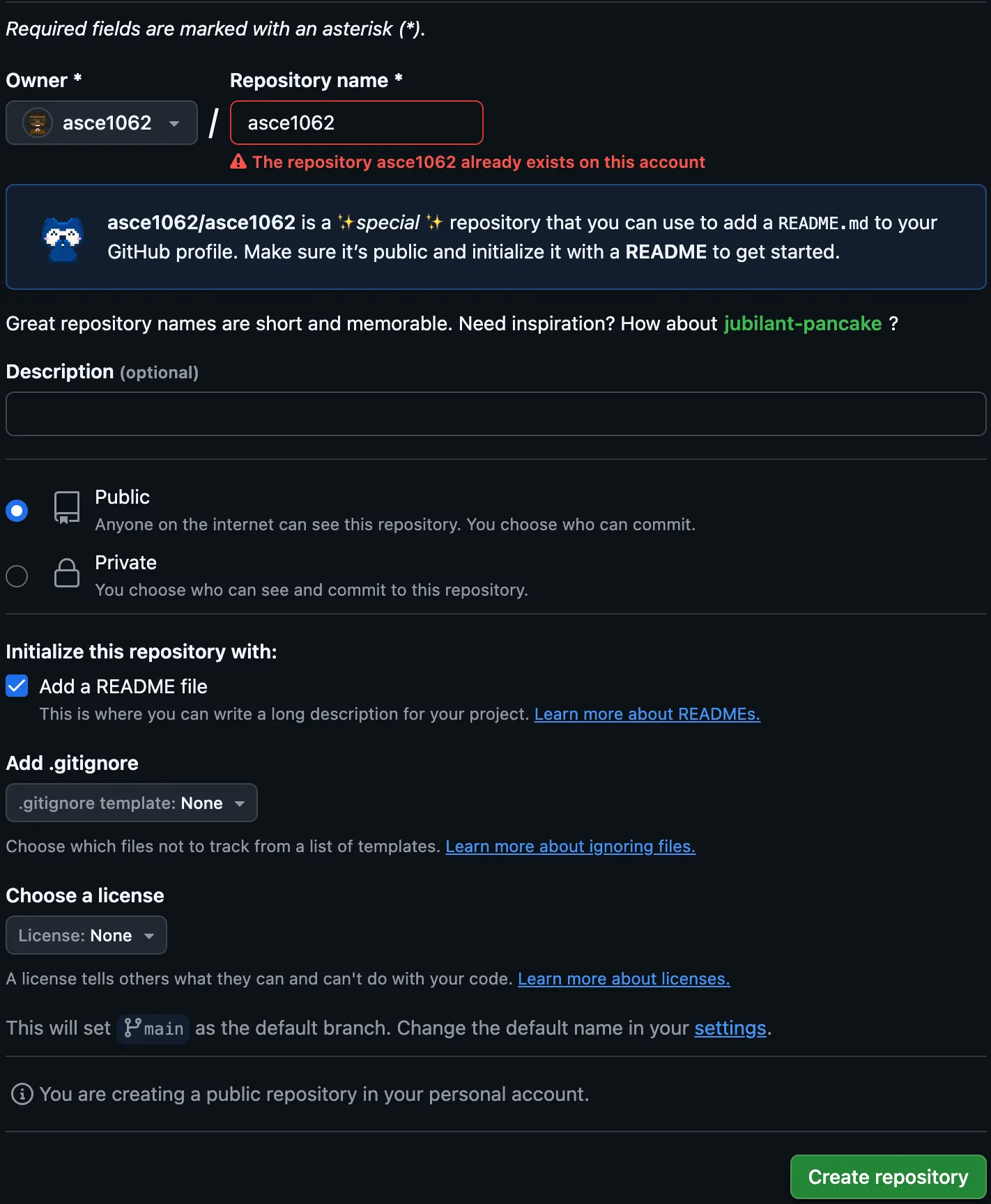The image size is (991, 1204).
Task: Toggle the Add a README file checkbox
Action: 17,686
